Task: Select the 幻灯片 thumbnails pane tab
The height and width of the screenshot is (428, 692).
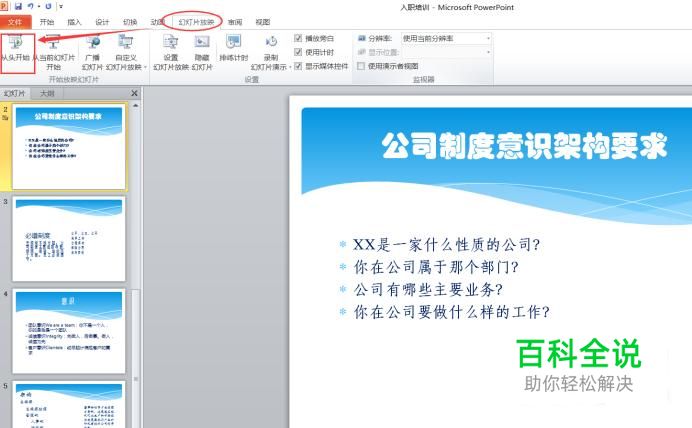Action: click(14, 94)
